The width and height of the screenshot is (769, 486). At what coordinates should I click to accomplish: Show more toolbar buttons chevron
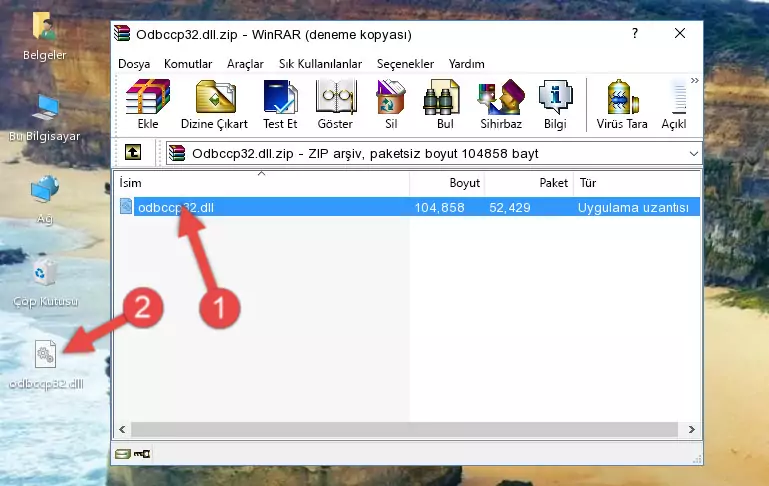point(694,80)
